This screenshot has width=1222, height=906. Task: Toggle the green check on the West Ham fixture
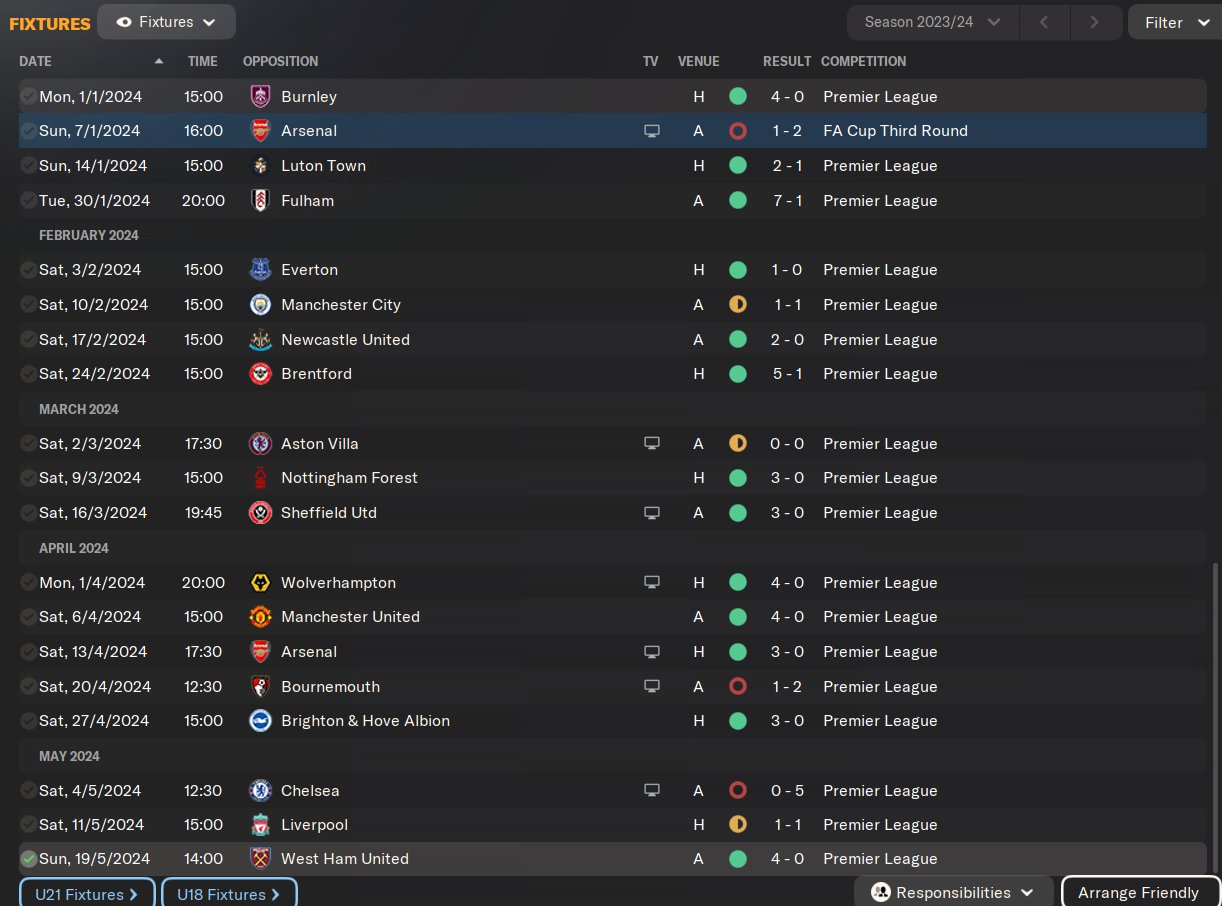pyautogui.click(x=28, y=859)
